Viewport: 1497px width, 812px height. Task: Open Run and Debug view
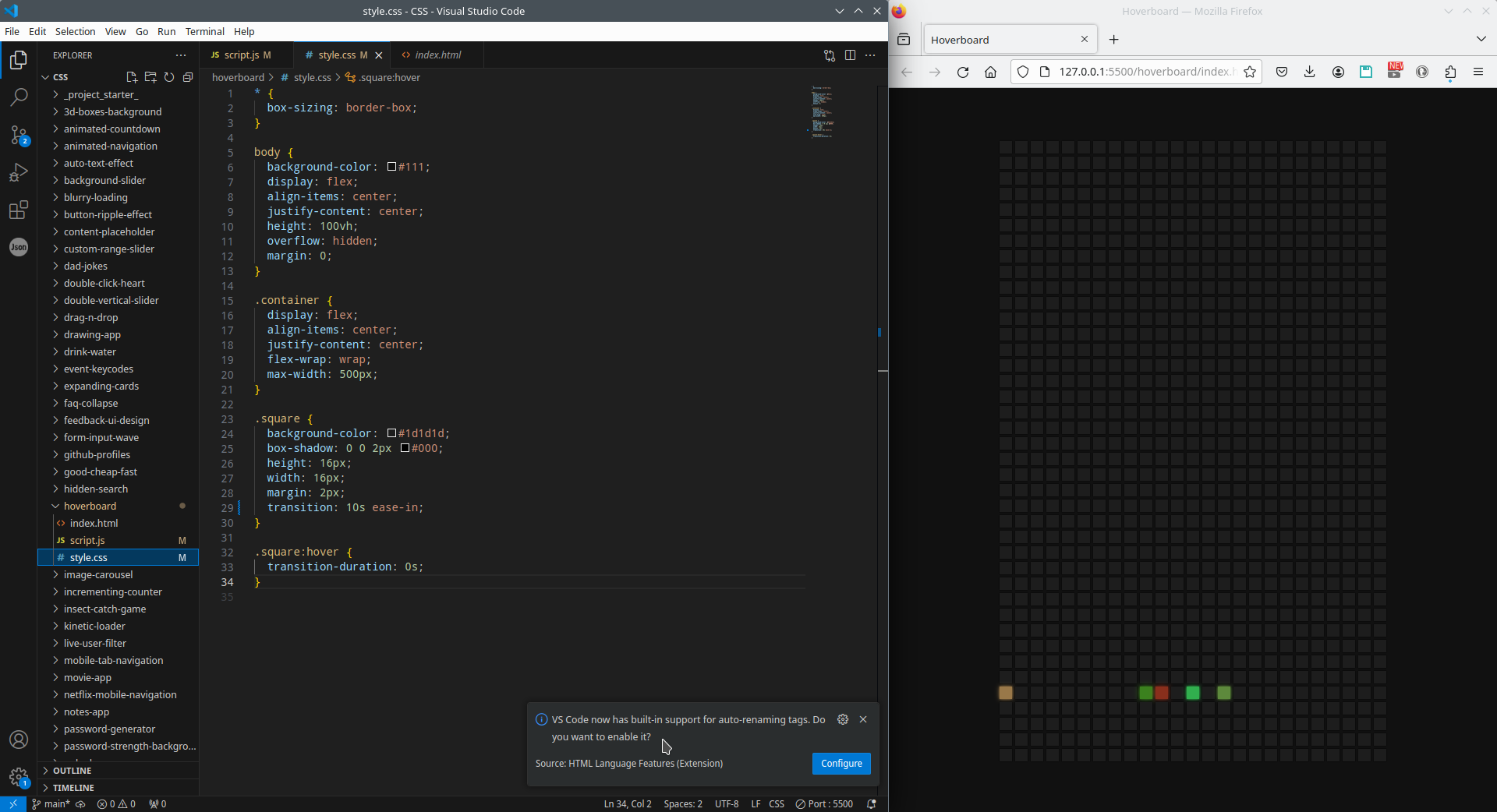19,172
